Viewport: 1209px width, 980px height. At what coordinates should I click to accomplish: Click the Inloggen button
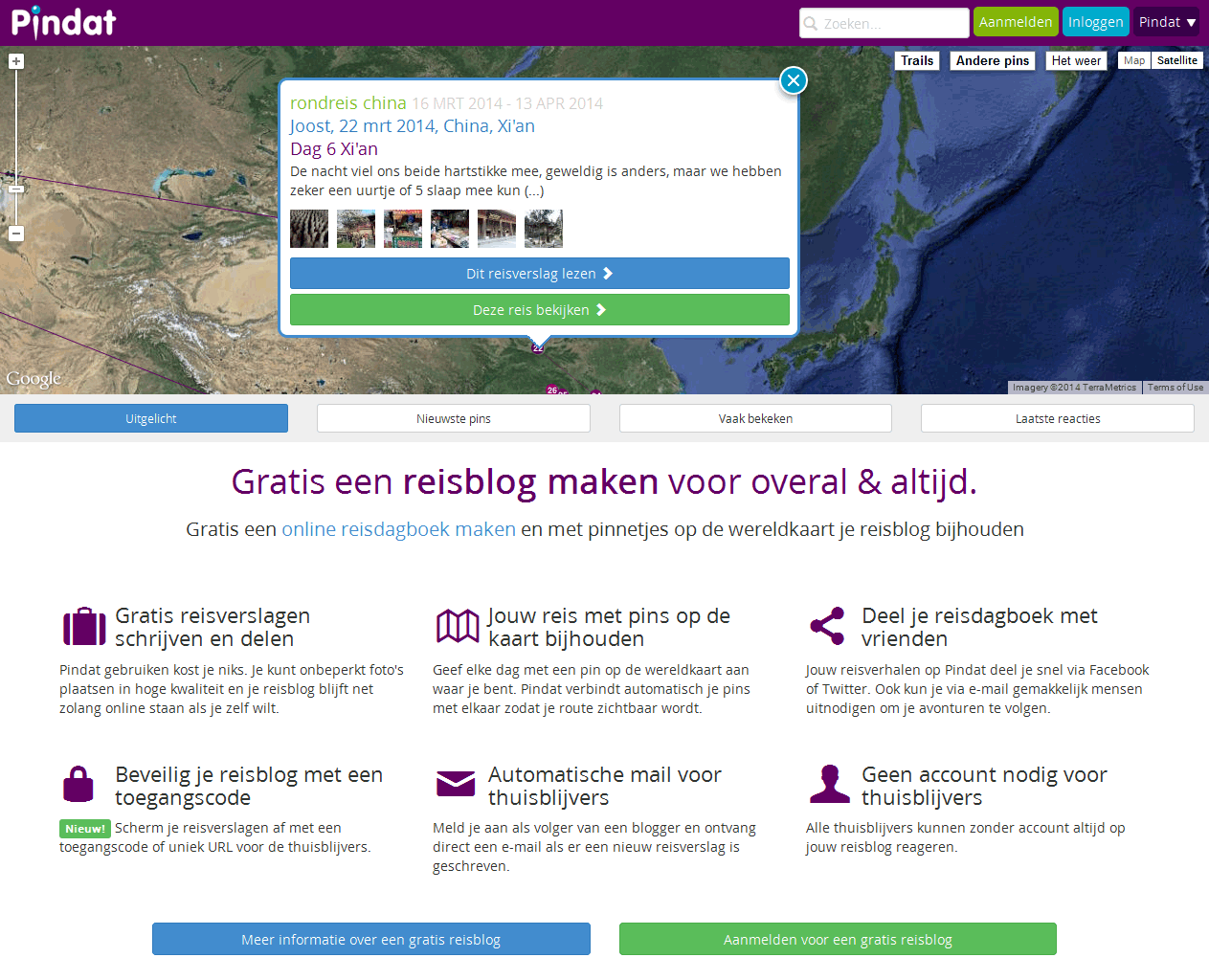pyautogui.click(x=1096, y=22)
